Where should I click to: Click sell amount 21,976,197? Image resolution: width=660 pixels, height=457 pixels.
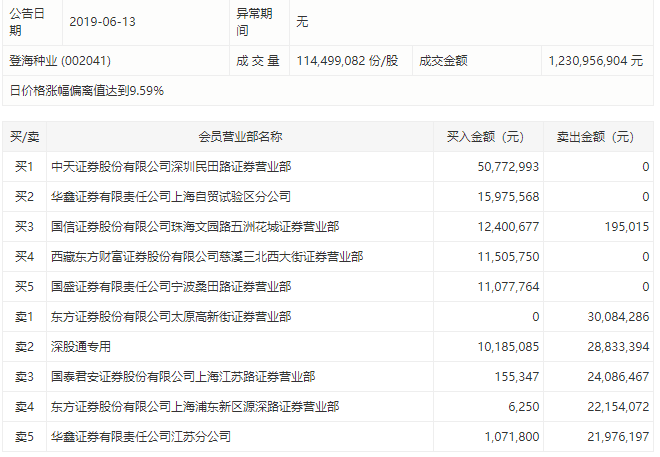coord(618,437)
